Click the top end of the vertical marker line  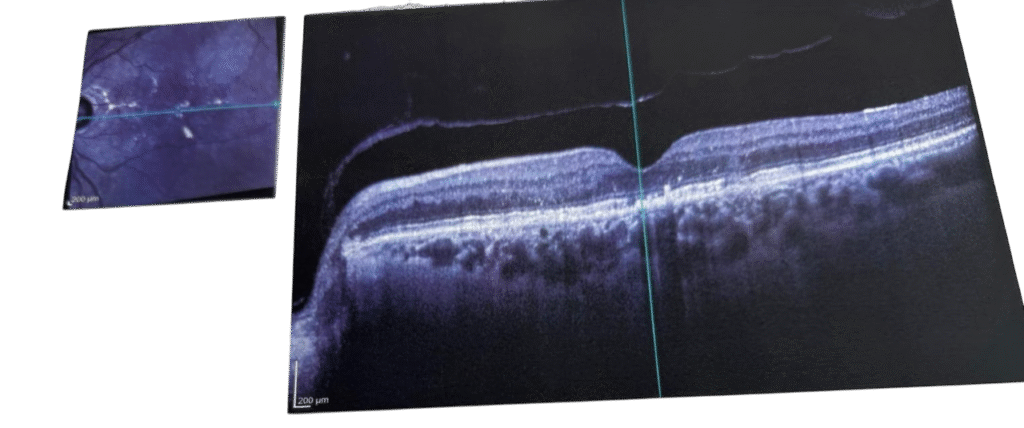point(624,5)
